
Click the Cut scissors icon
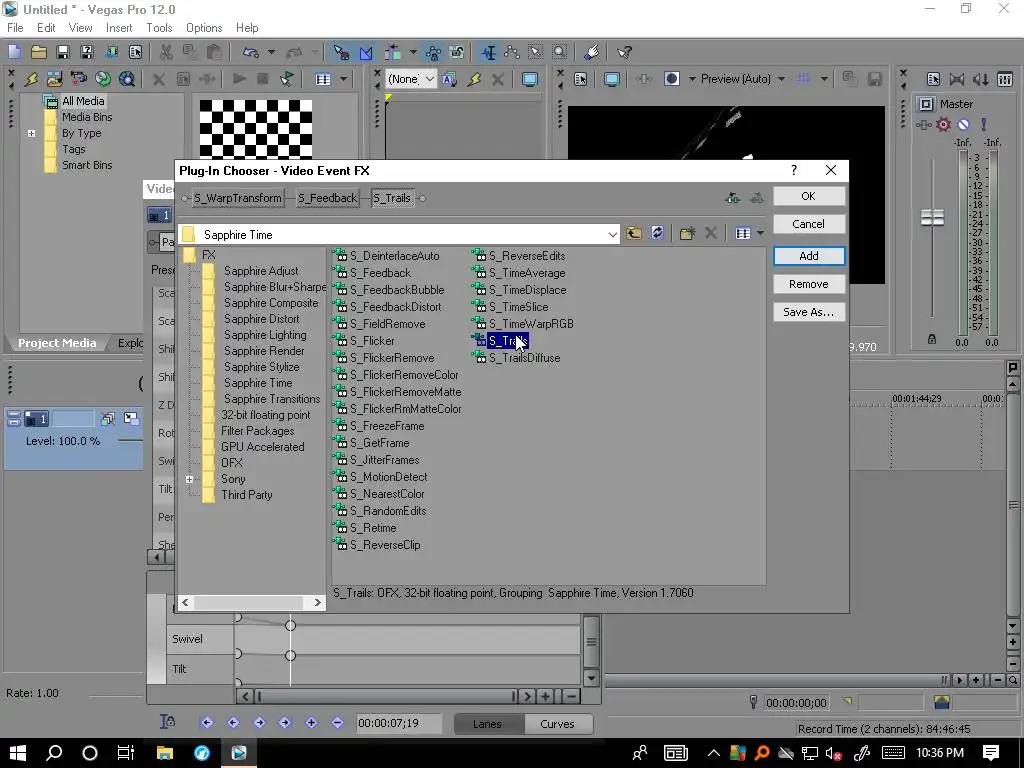[166, 52]
